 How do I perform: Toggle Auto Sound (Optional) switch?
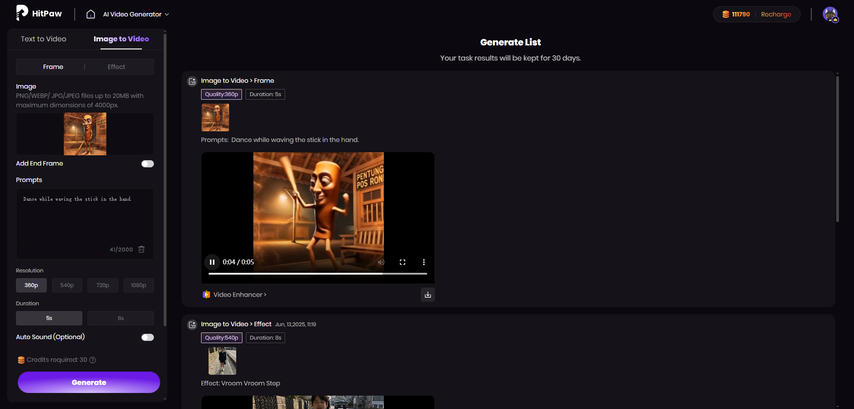pos(147,337)
